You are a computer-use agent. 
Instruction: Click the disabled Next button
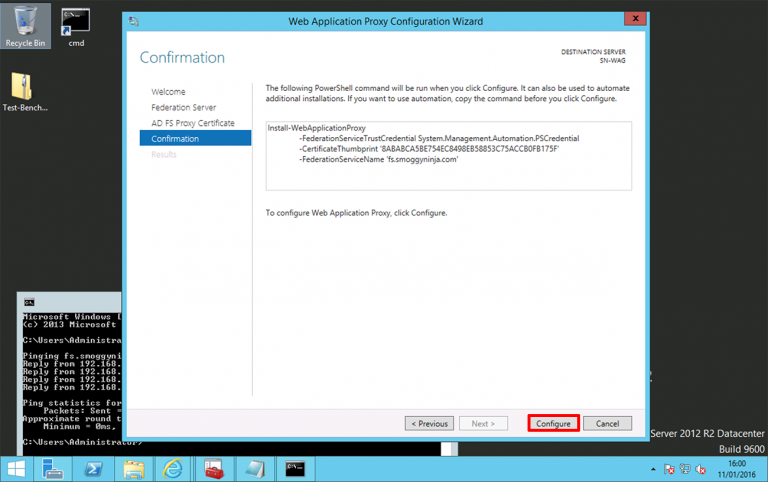483,424
